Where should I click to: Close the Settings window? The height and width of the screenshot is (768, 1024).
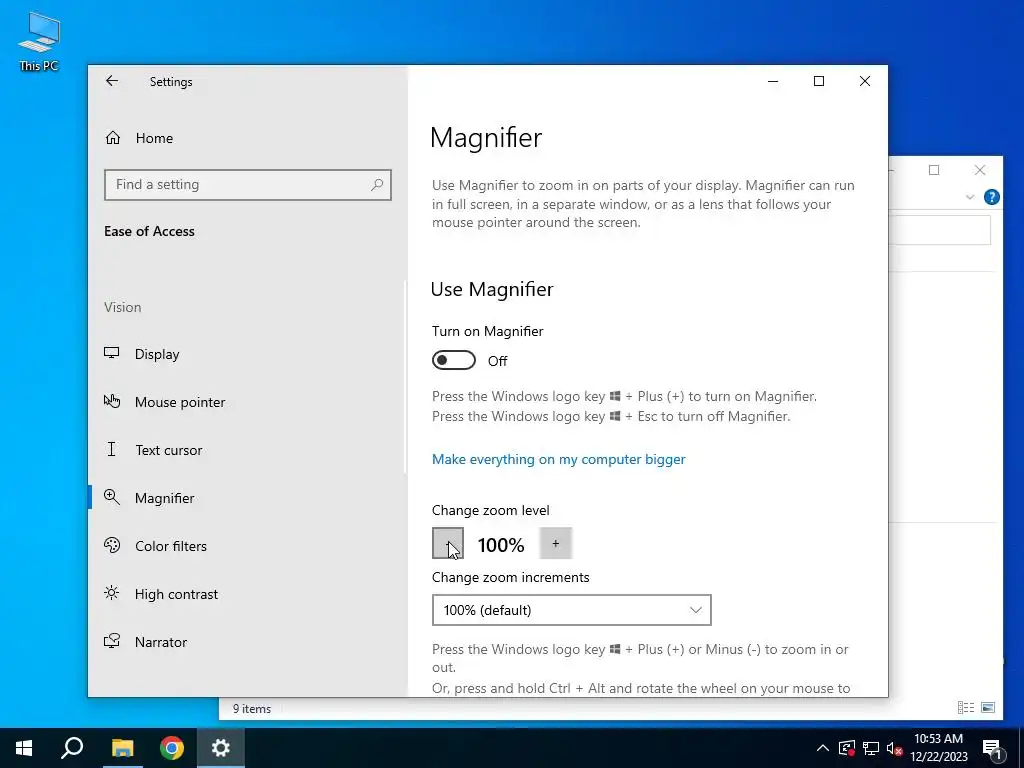tap(865, 81)
